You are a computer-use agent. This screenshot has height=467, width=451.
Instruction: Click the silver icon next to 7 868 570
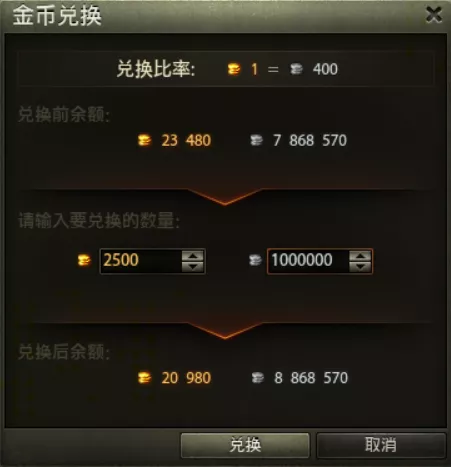[256, 140]
